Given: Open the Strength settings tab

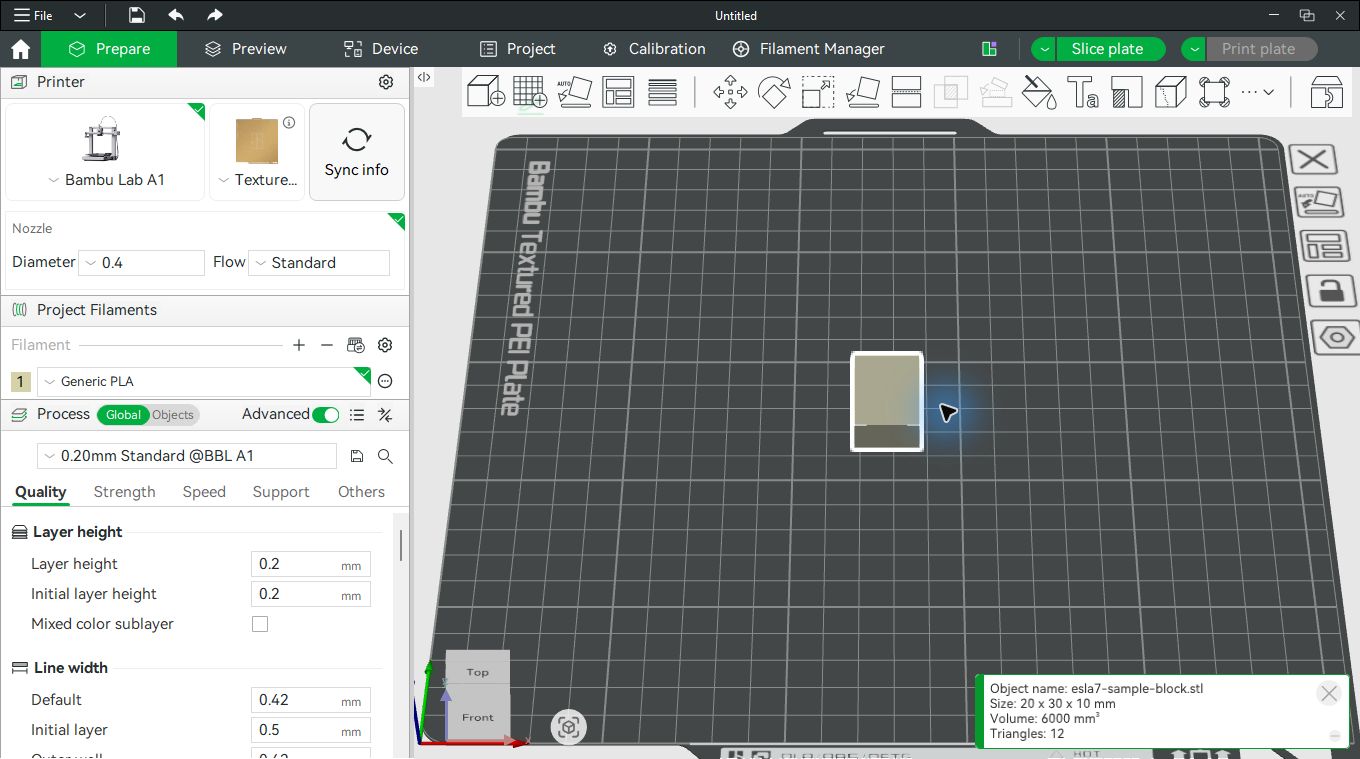Looking at the screenshot, I should coord(125,492).
